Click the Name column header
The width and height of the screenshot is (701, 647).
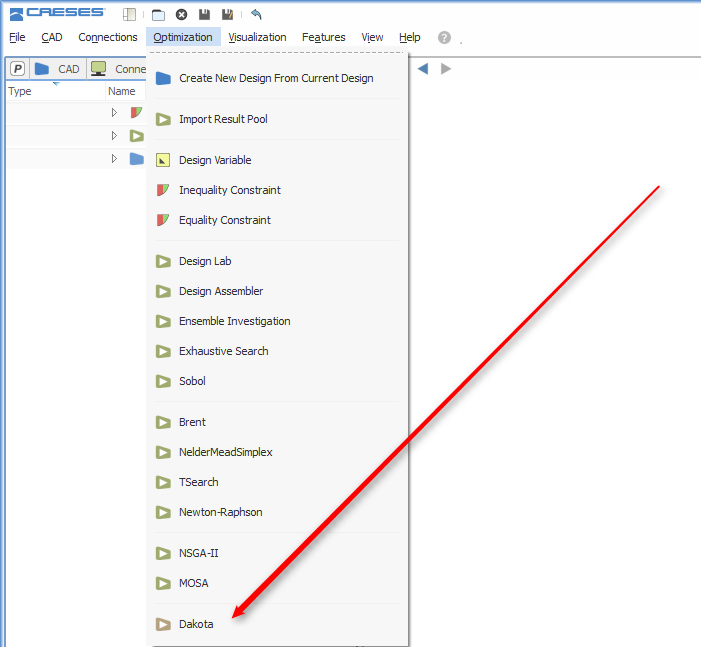[x=126, y=91]
